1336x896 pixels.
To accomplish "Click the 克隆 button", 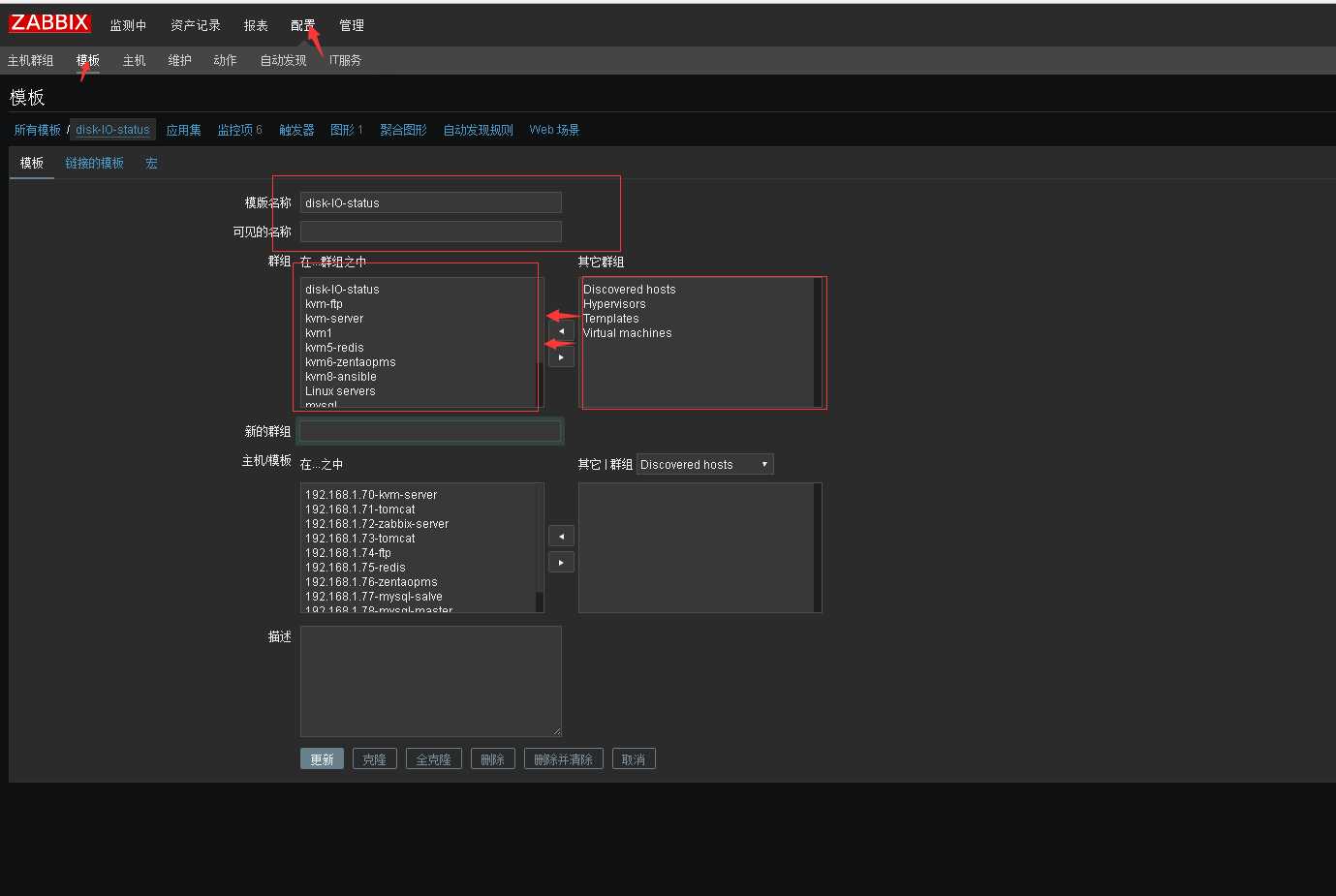I will click(x=374, y=759).
